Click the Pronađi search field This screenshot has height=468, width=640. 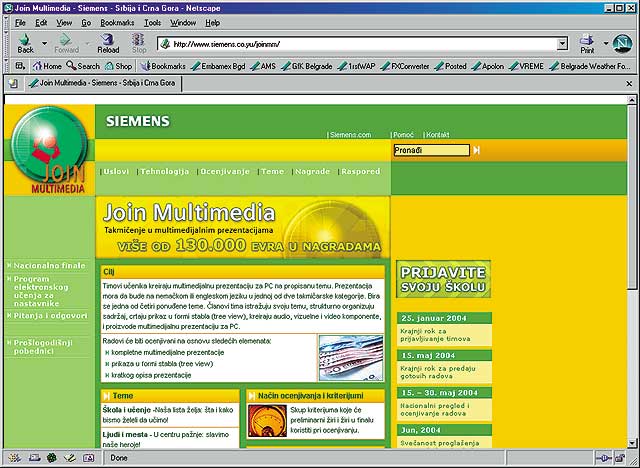(431, 150)
